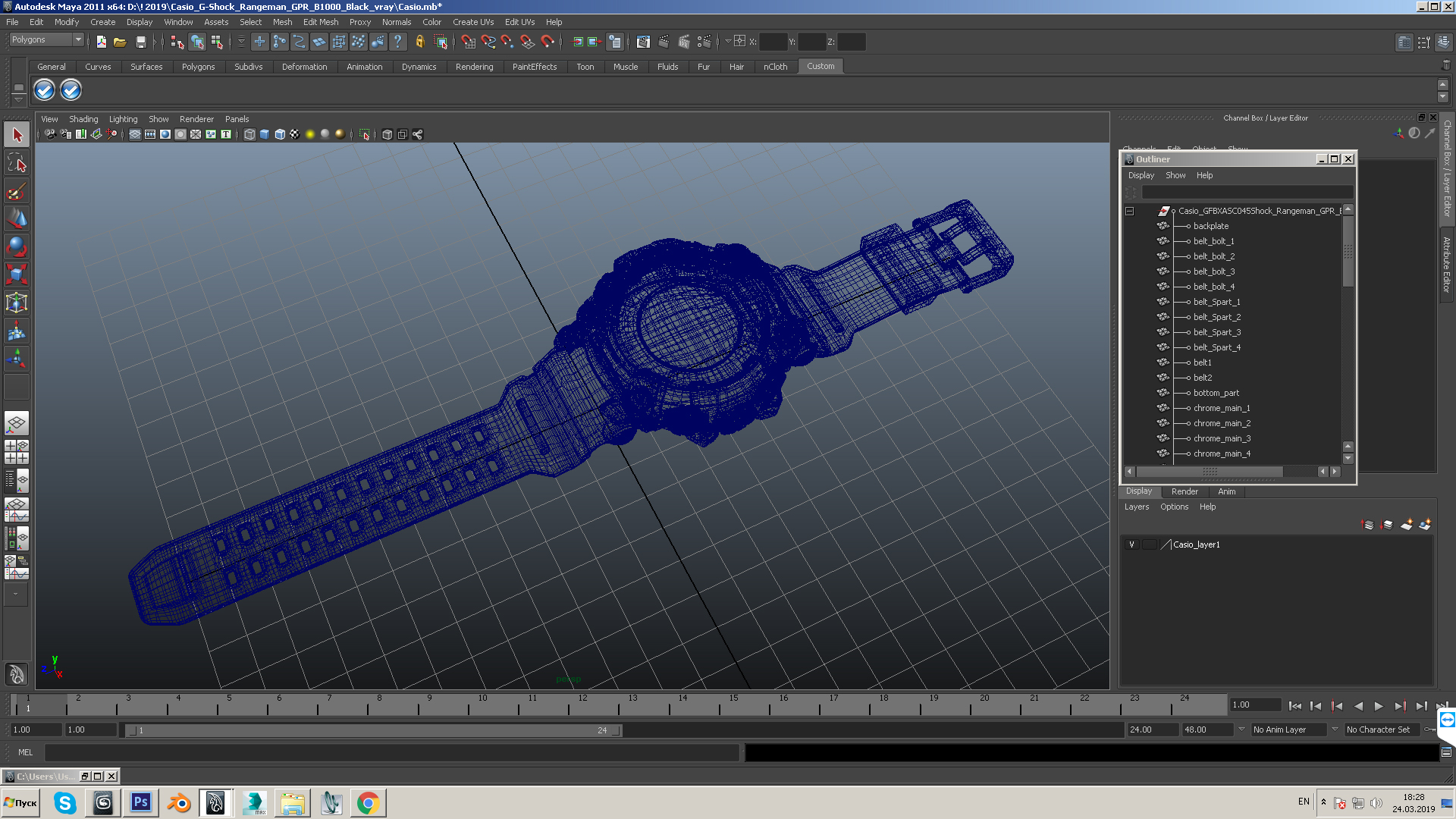The height and width of the screenshot is (819, 1456).
Task: Click the New Scene icon
Action: click(102, 42)
